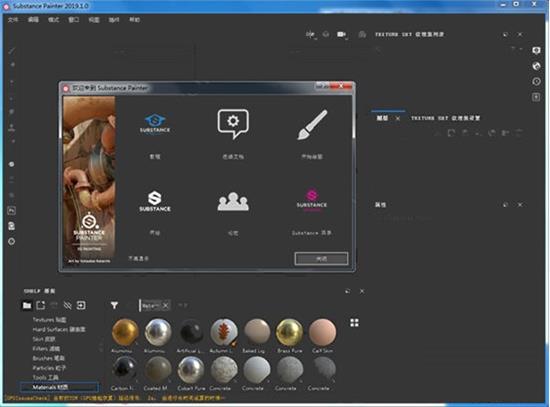Open the symmetry dropdown in top toolbar

click(x=311, y=34)
